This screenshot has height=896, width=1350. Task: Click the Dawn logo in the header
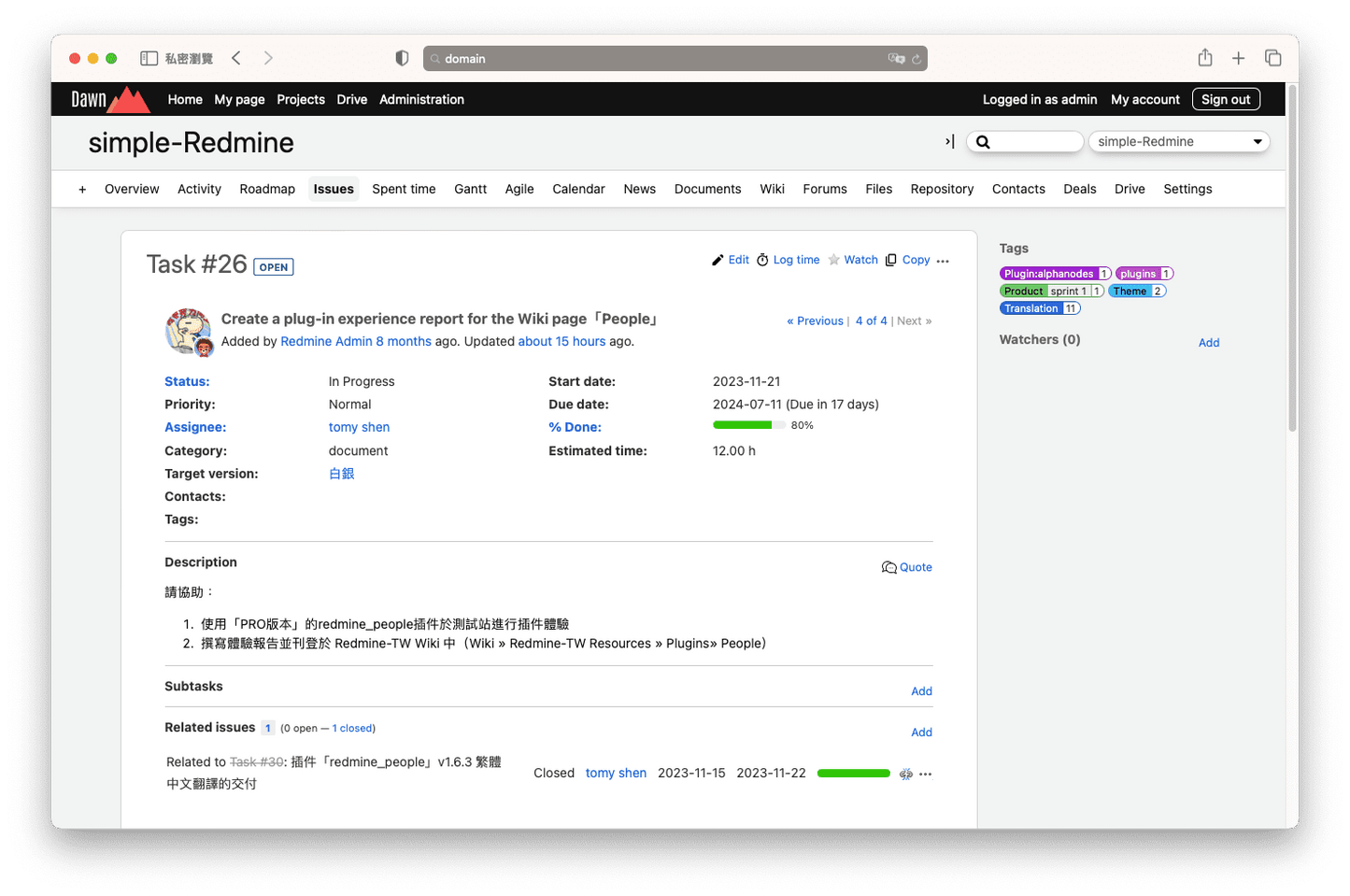pyautogui.click(x=108, y=99)
